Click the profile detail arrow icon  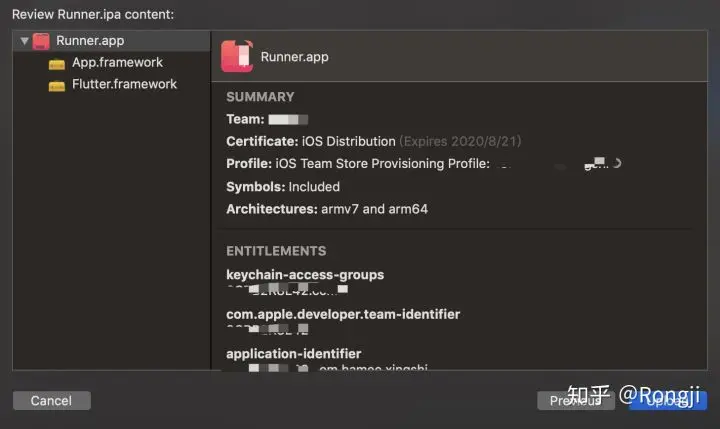point(617,163)
